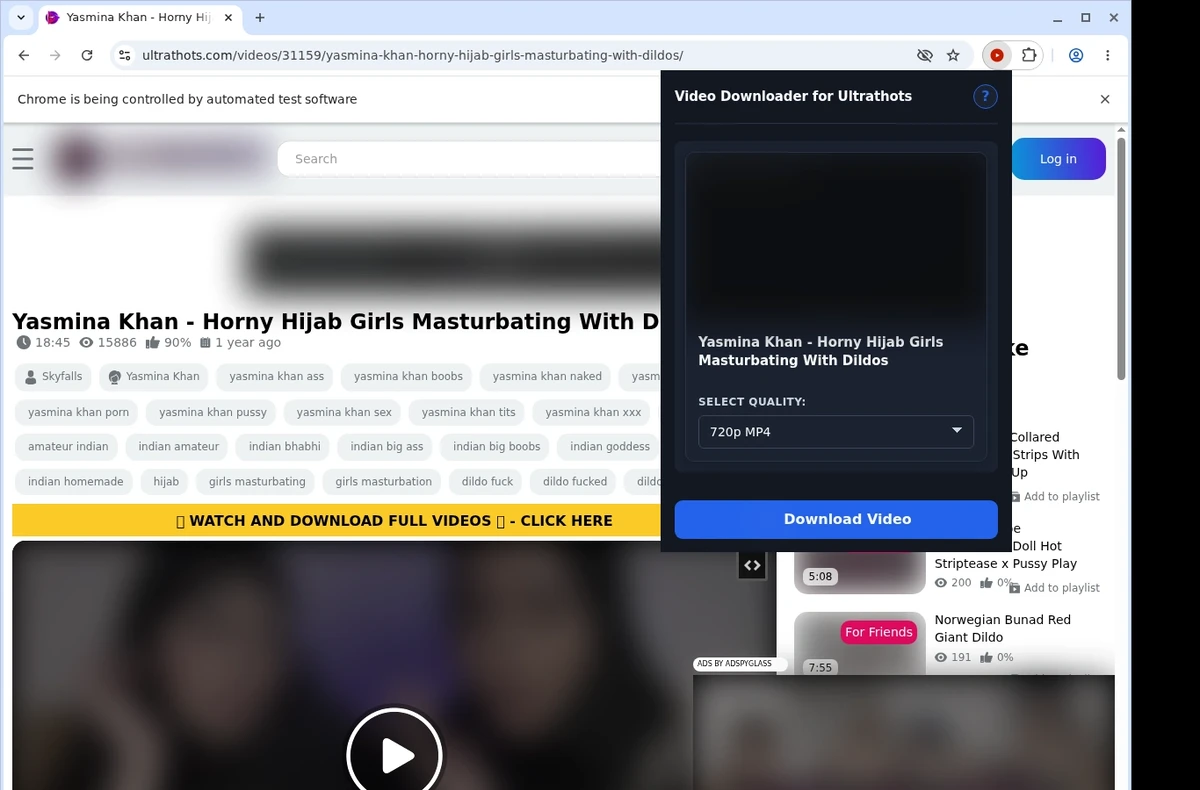
Task: Click the video preview thumbnail in the downloader popup
Action: 836,236
